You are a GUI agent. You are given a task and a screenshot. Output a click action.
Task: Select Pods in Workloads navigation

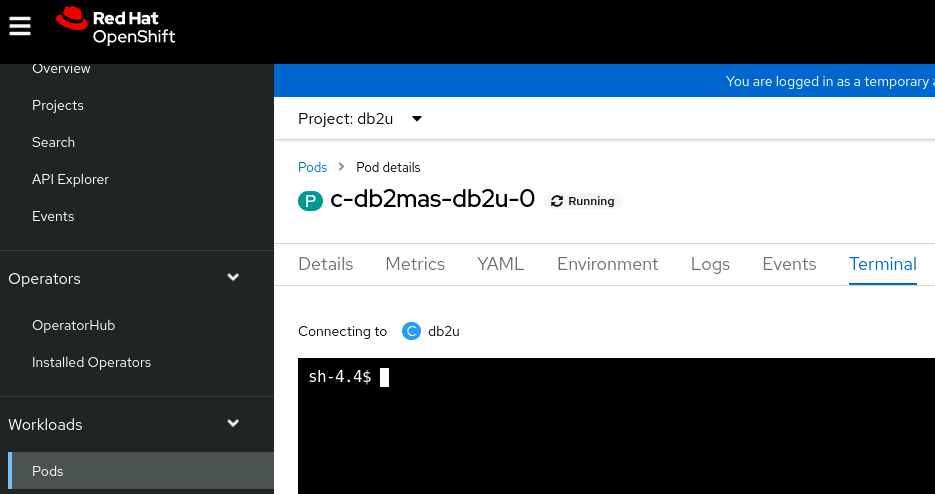point(47,471)
